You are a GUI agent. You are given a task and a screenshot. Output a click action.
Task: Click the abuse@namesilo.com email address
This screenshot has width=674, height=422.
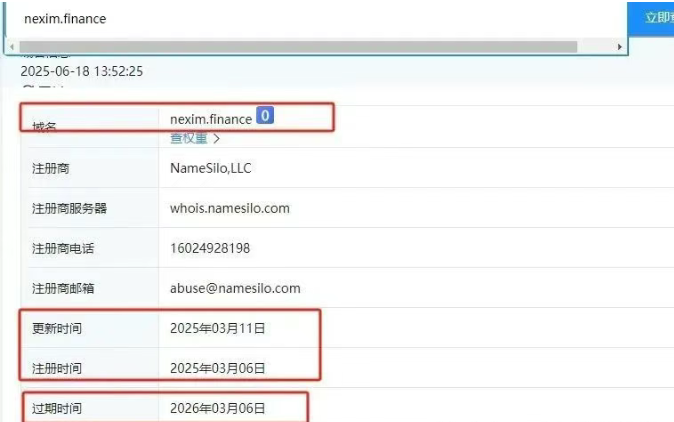click(235, 288)
